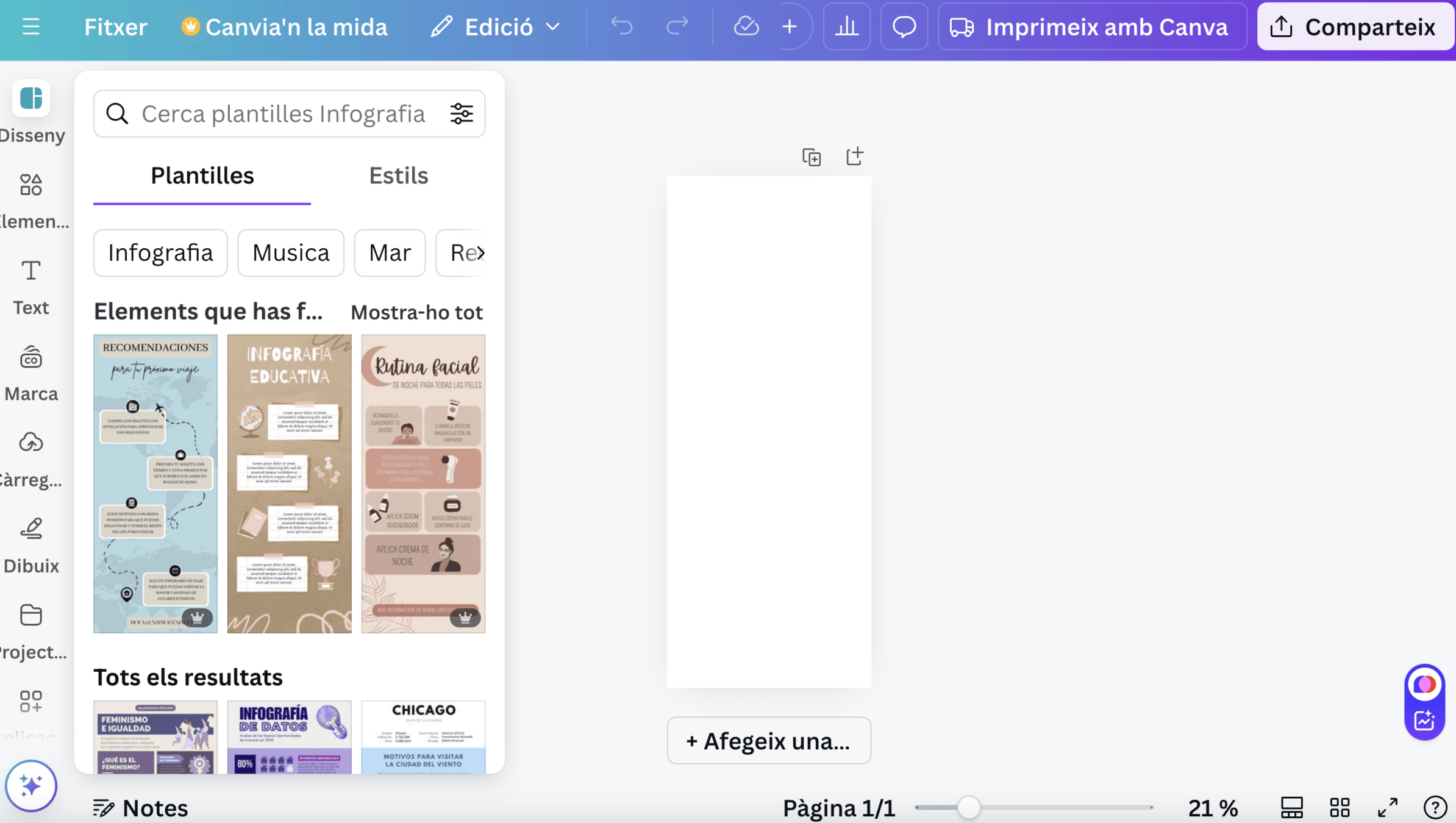Click the zoom slider handle

click(x=968, y=808)
